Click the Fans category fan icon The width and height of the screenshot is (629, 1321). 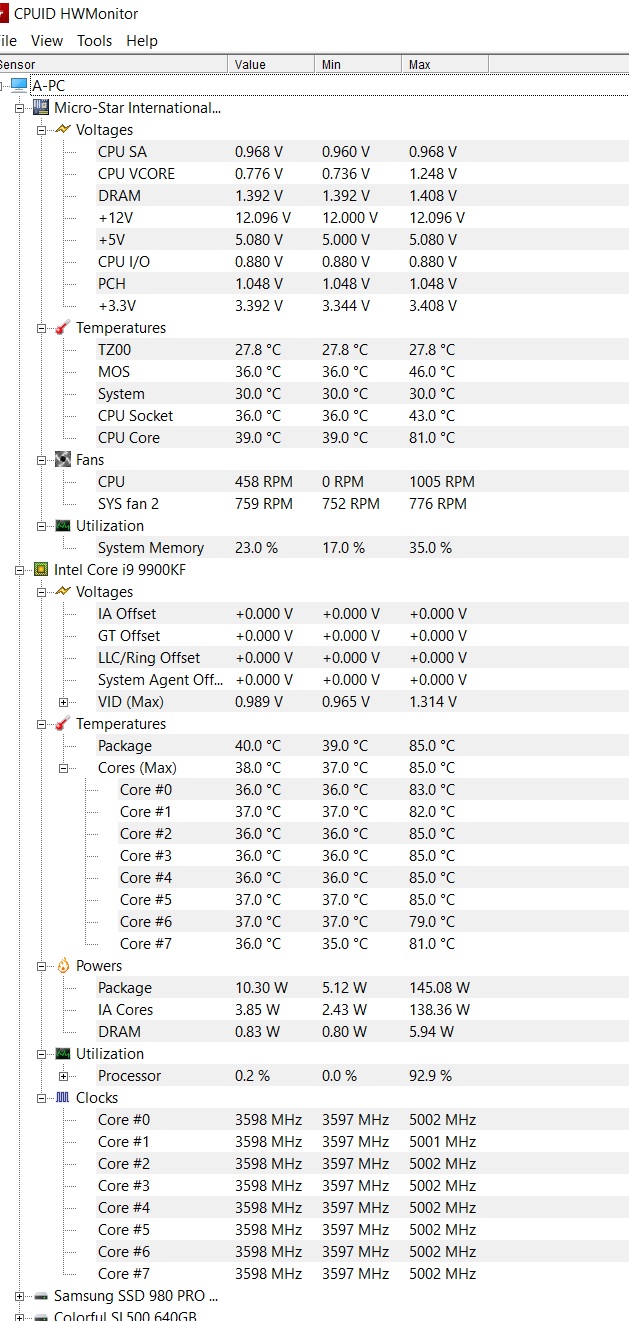[x=63, y=460]
